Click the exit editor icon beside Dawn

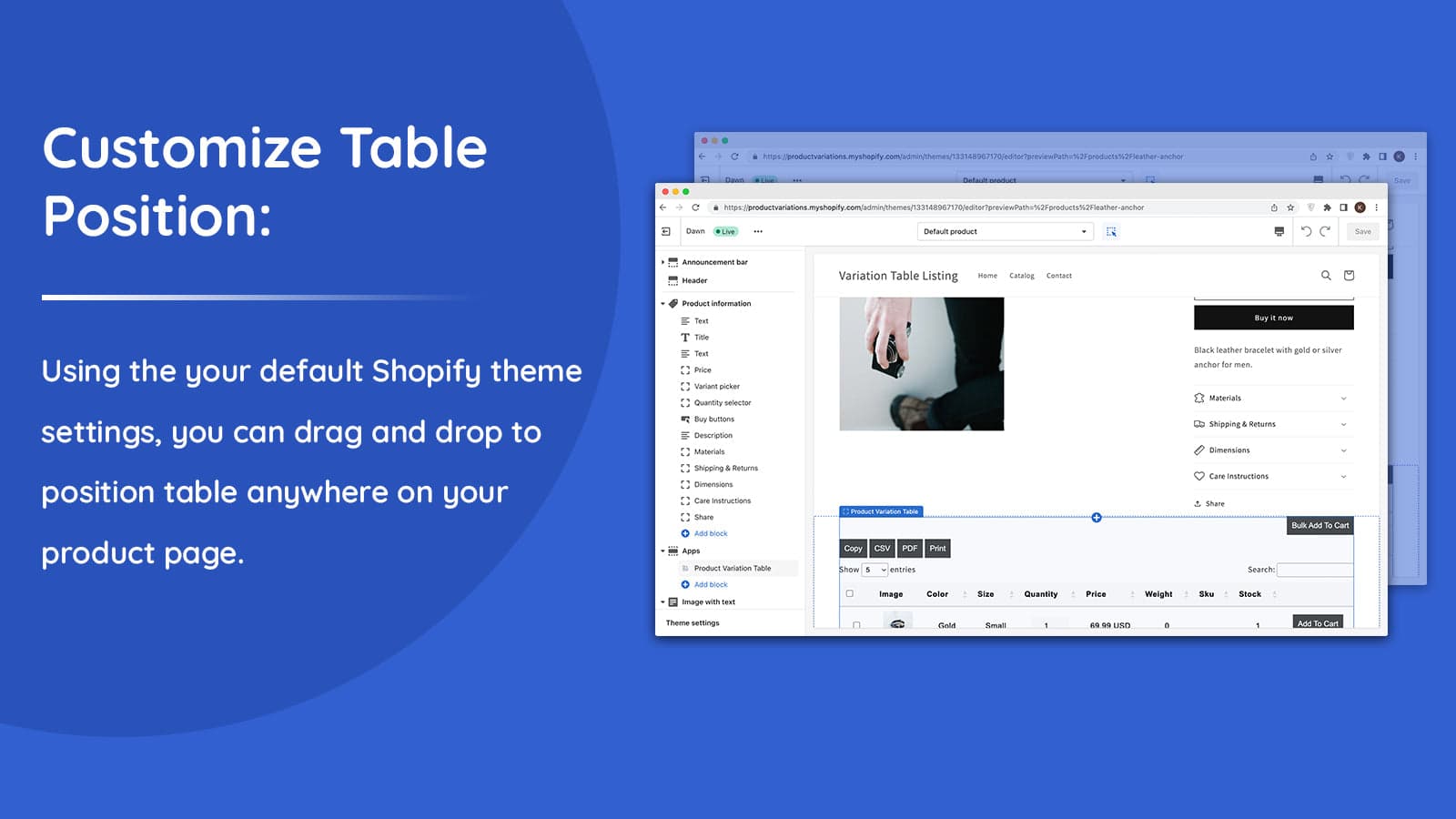click(666, 232)
